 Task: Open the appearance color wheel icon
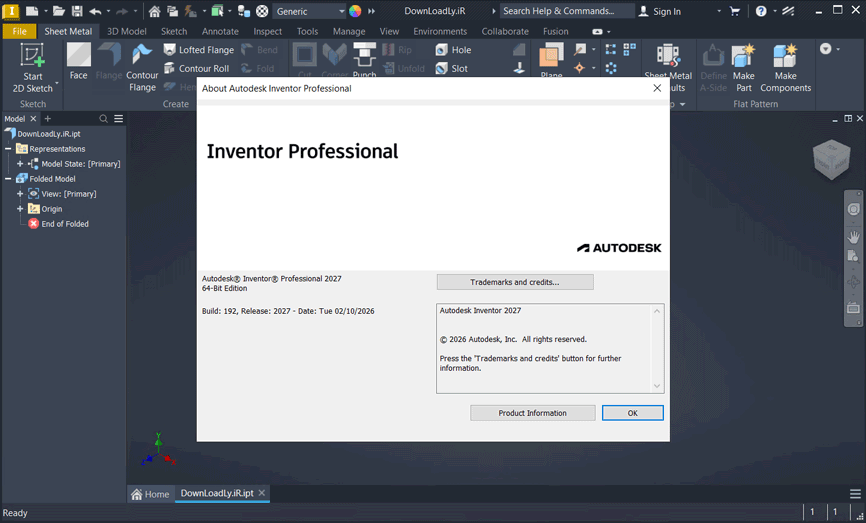point(355,11)
